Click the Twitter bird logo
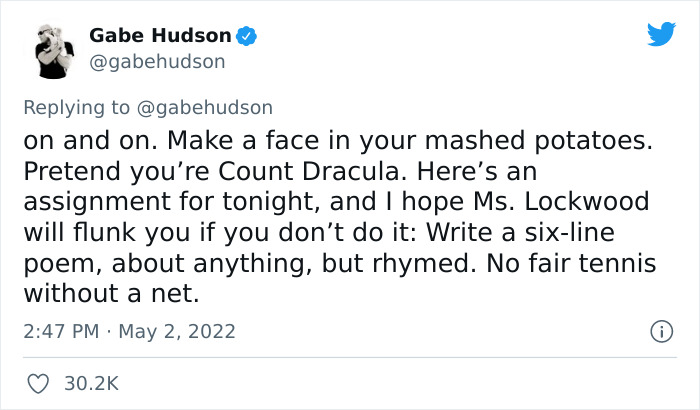Screen dimensions: 700x410 (x=660, y=35)
